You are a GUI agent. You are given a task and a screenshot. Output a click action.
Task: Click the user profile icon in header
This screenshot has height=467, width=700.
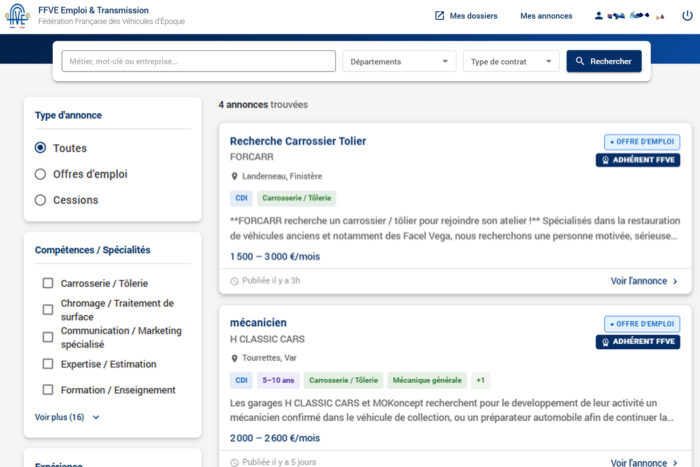(598, 16)
